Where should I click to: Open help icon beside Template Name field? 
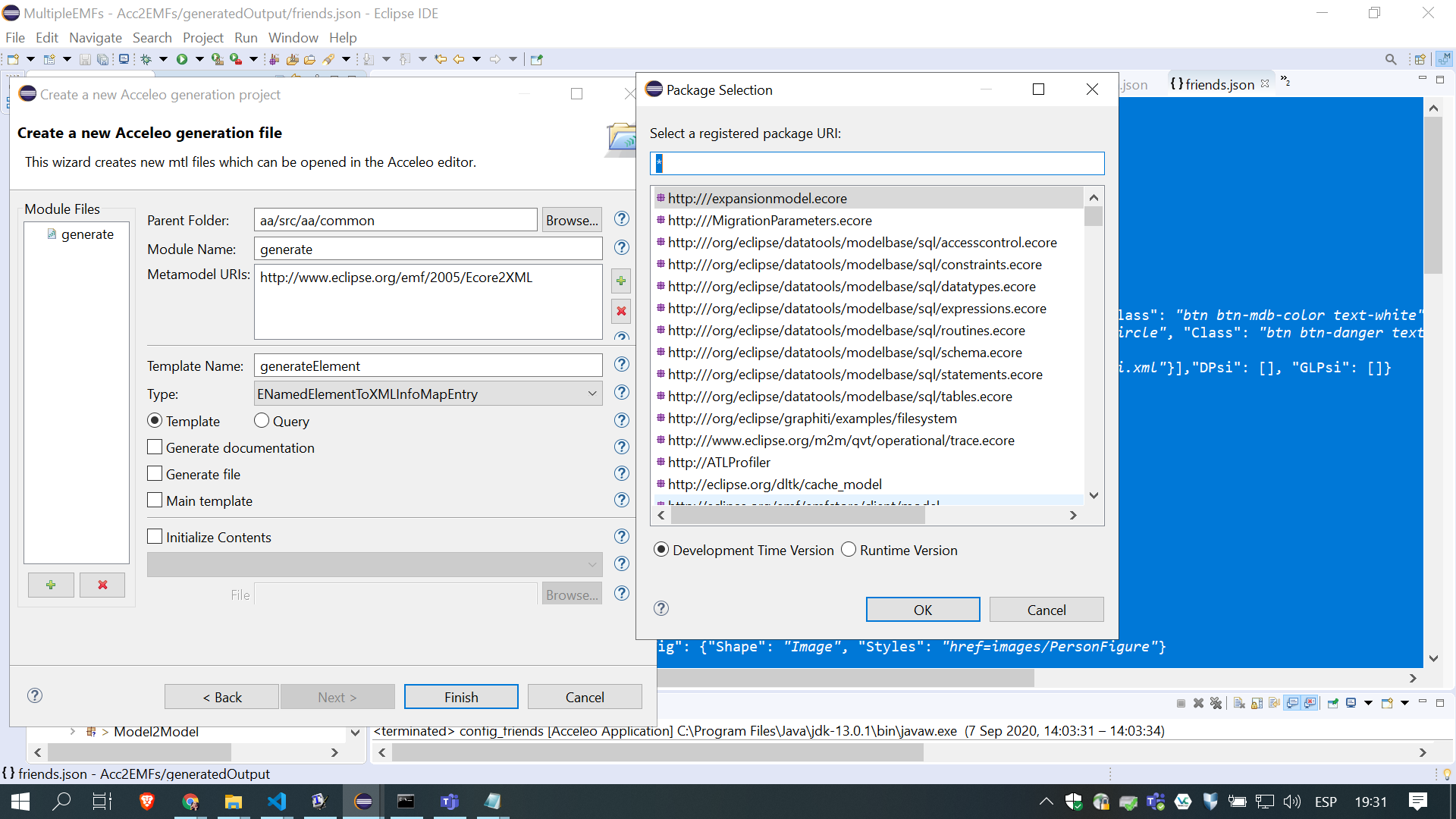tap(621, 365)
